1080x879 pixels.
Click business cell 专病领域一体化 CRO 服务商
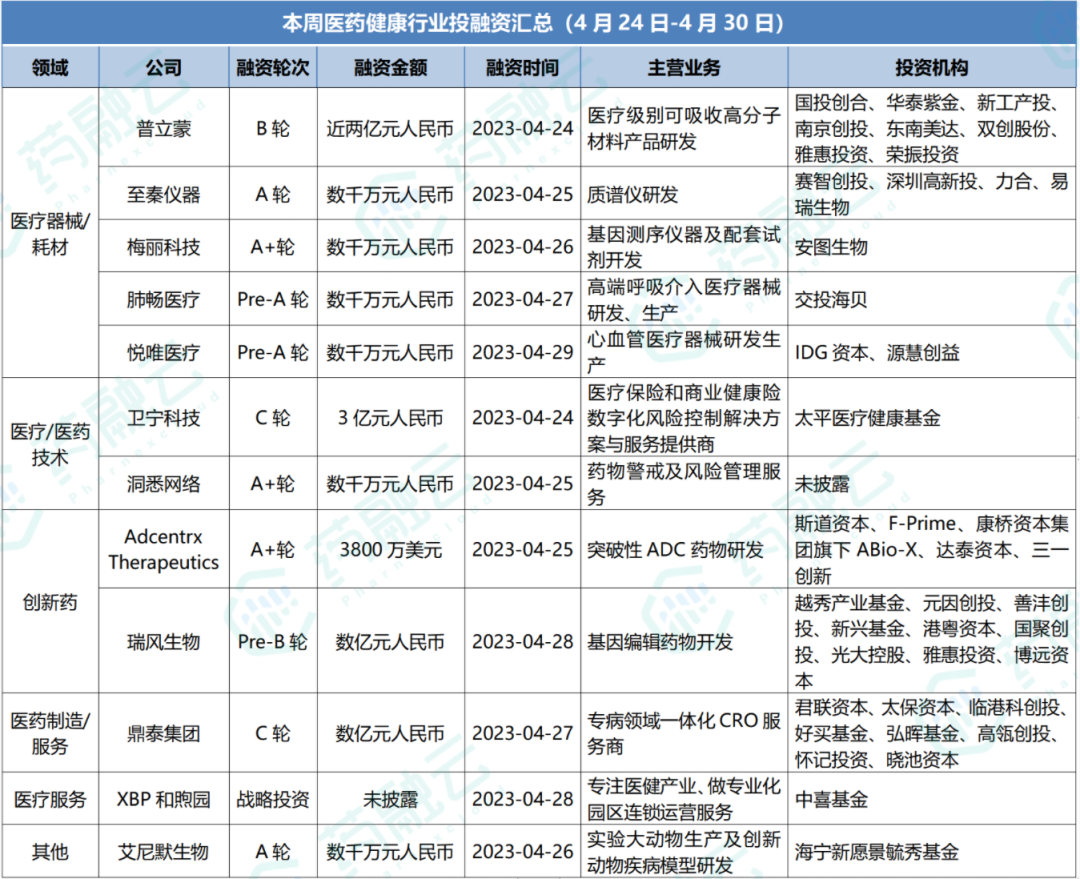click(684, 733)
